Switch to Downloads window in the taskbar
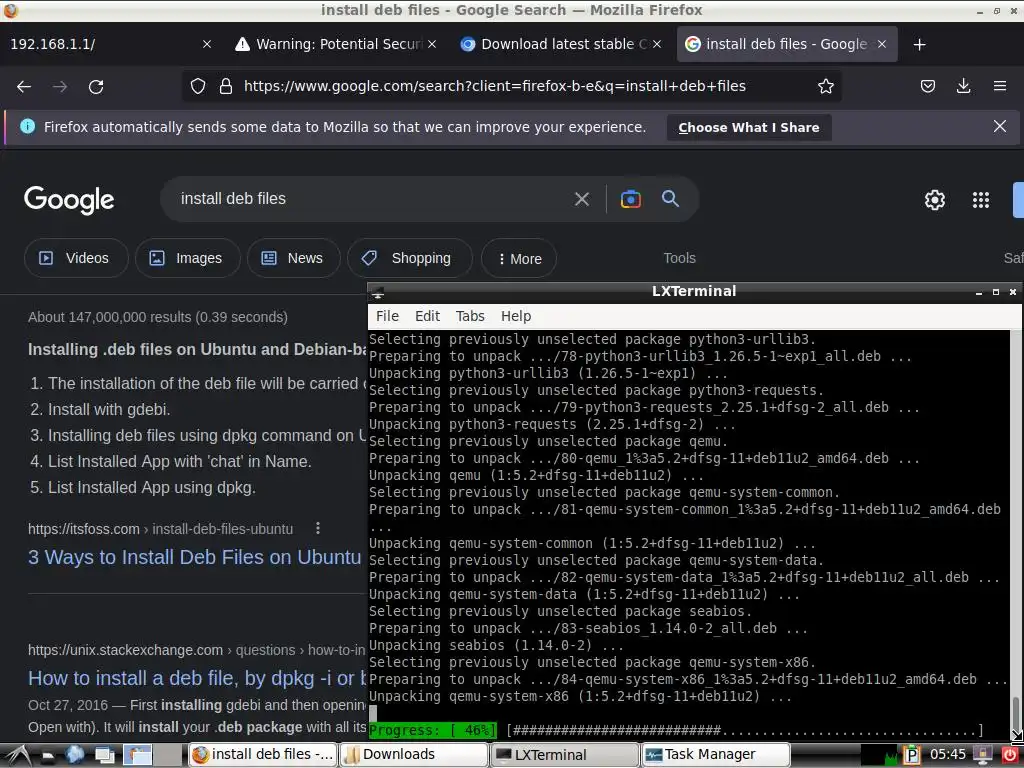Viewport: 1024px width, 768px height. pyautogui.click(x=413, y=755)
